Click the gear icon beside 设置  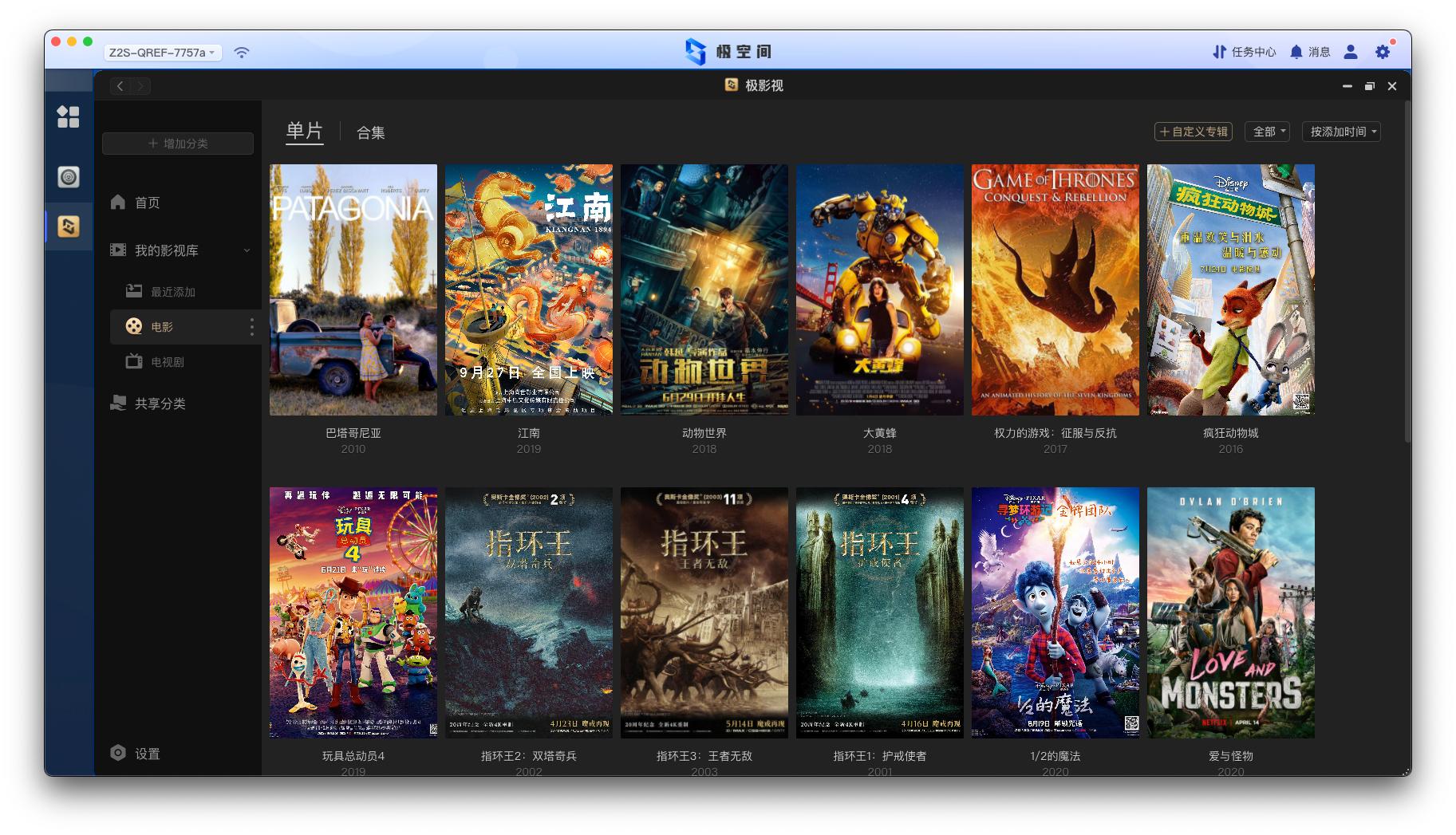click(118, 753)
